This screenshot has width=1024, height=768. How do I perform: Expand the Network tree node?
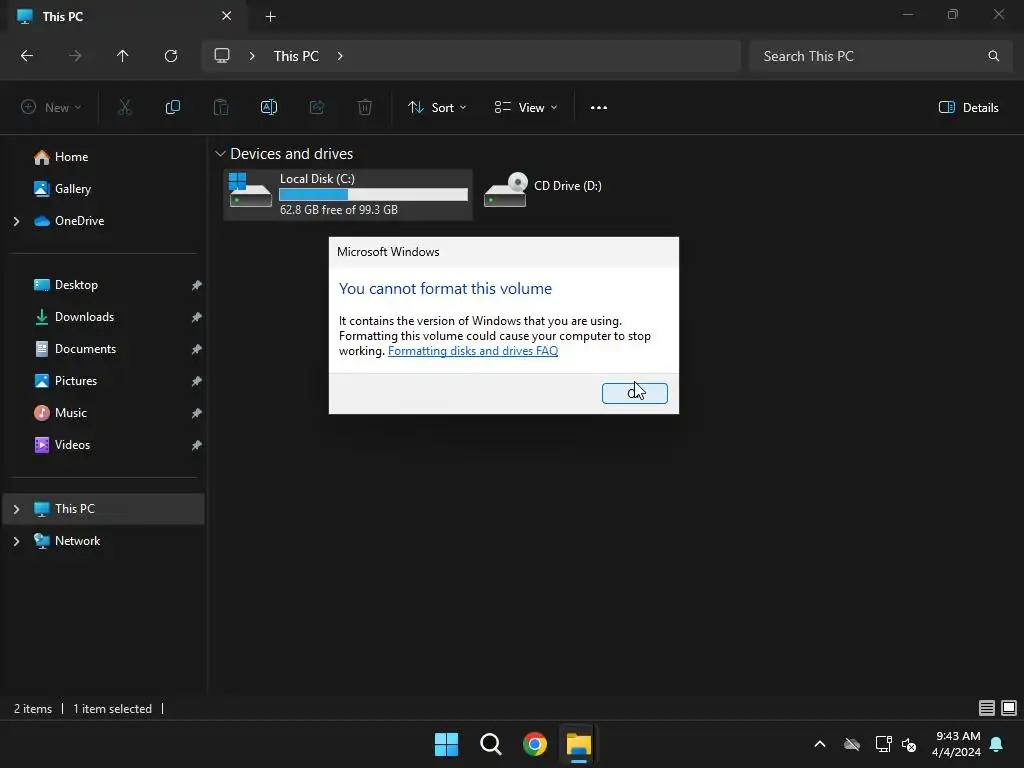16,541
